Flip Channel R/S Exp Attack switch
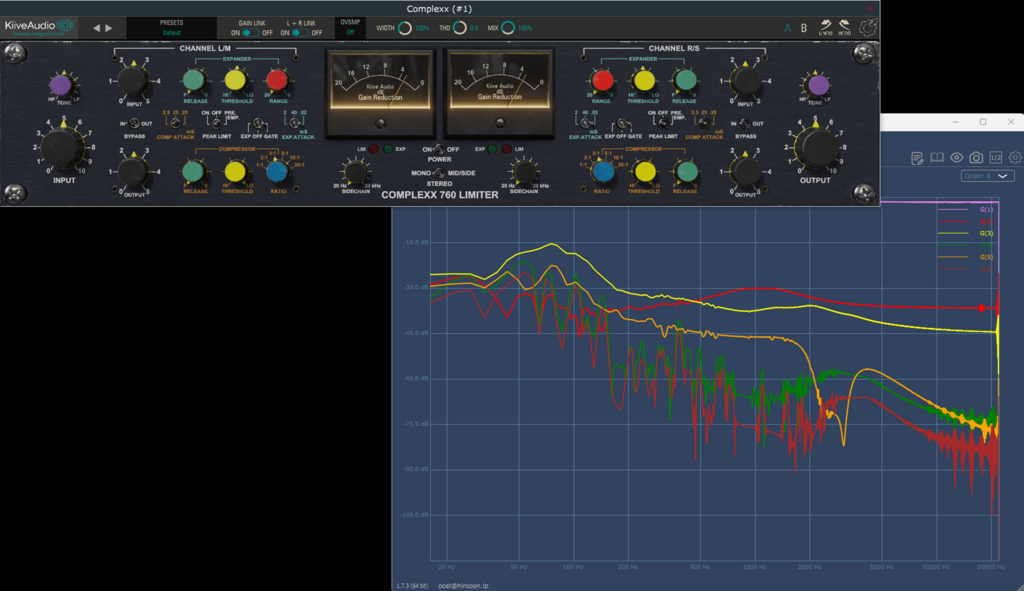This screenshot has width=1024, height=591. pos(586,123)
